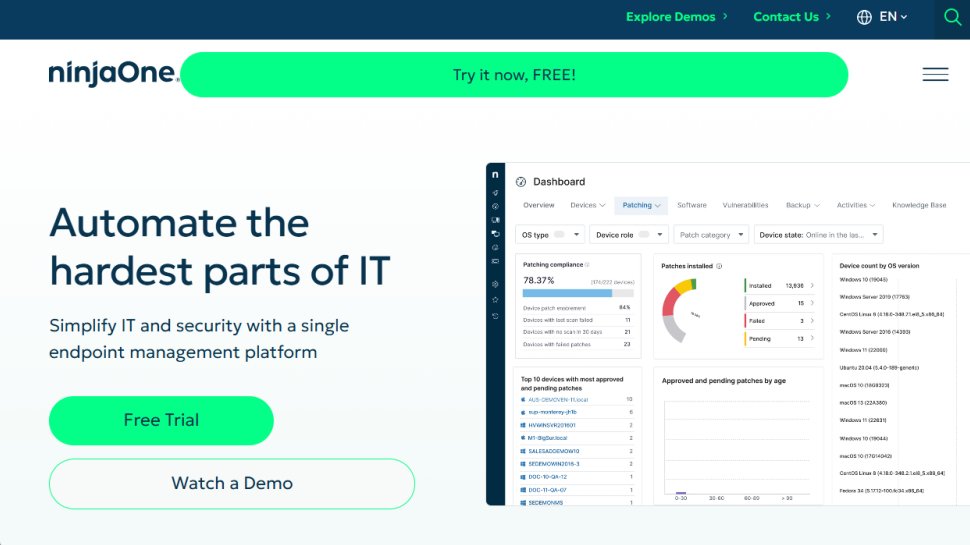Open the sup-monterey-jh1b device link
This screenshot has height=545, width=970.
click(x=552, y=412)
